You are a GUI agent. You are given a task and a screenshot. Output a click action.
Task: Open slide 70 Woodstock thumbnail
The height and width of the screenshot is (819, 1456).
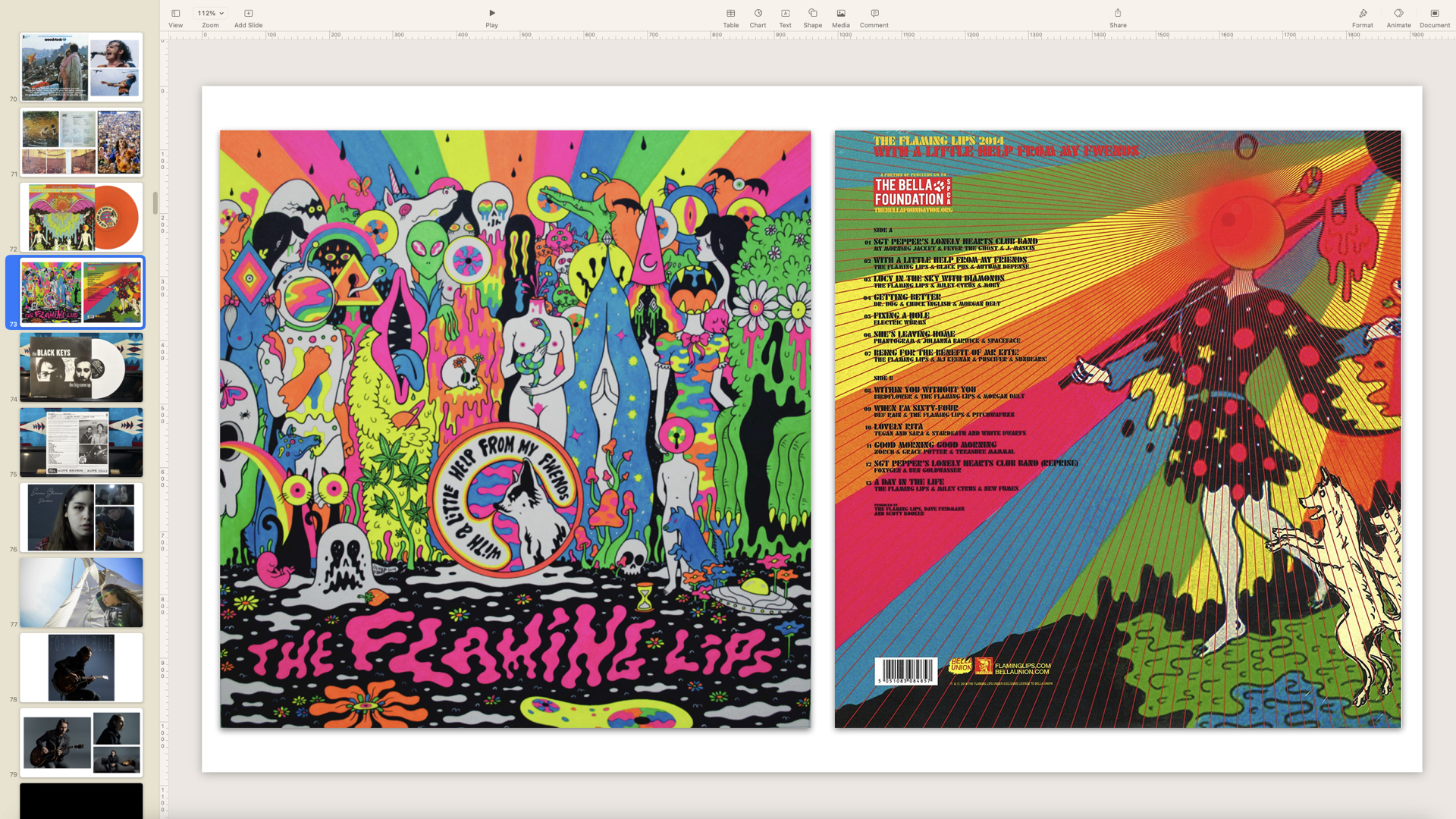(x=81, y=67)
